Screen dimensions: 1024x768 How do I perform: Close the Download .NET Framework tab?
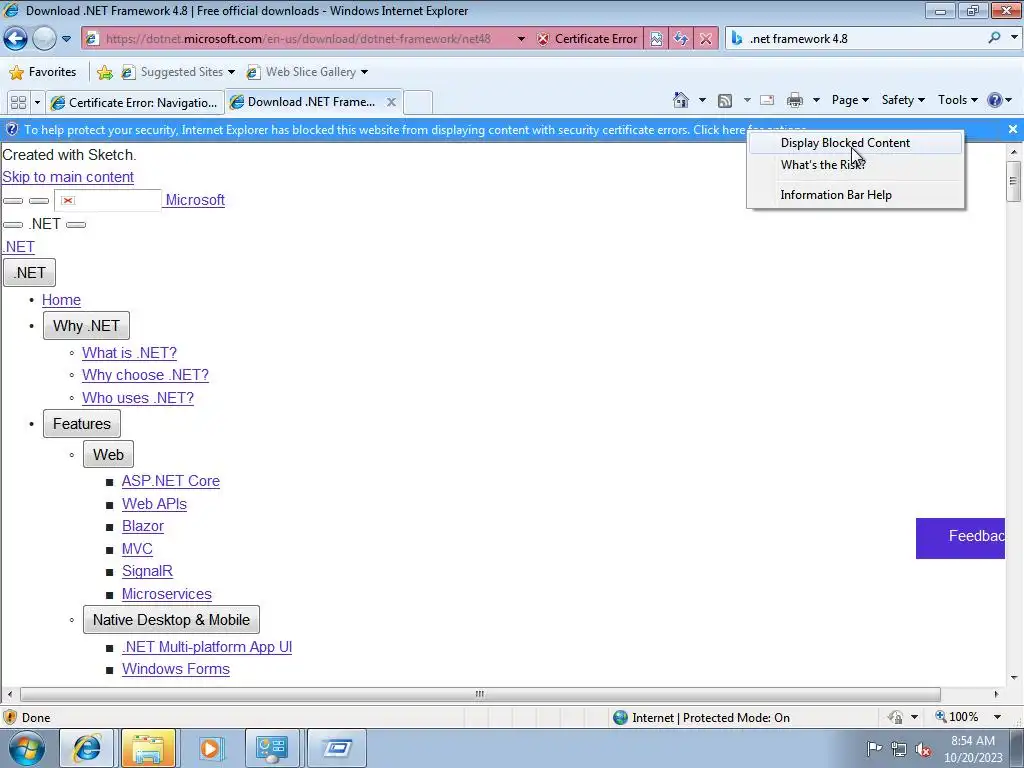pyautogui.click(x=391, y=102)
